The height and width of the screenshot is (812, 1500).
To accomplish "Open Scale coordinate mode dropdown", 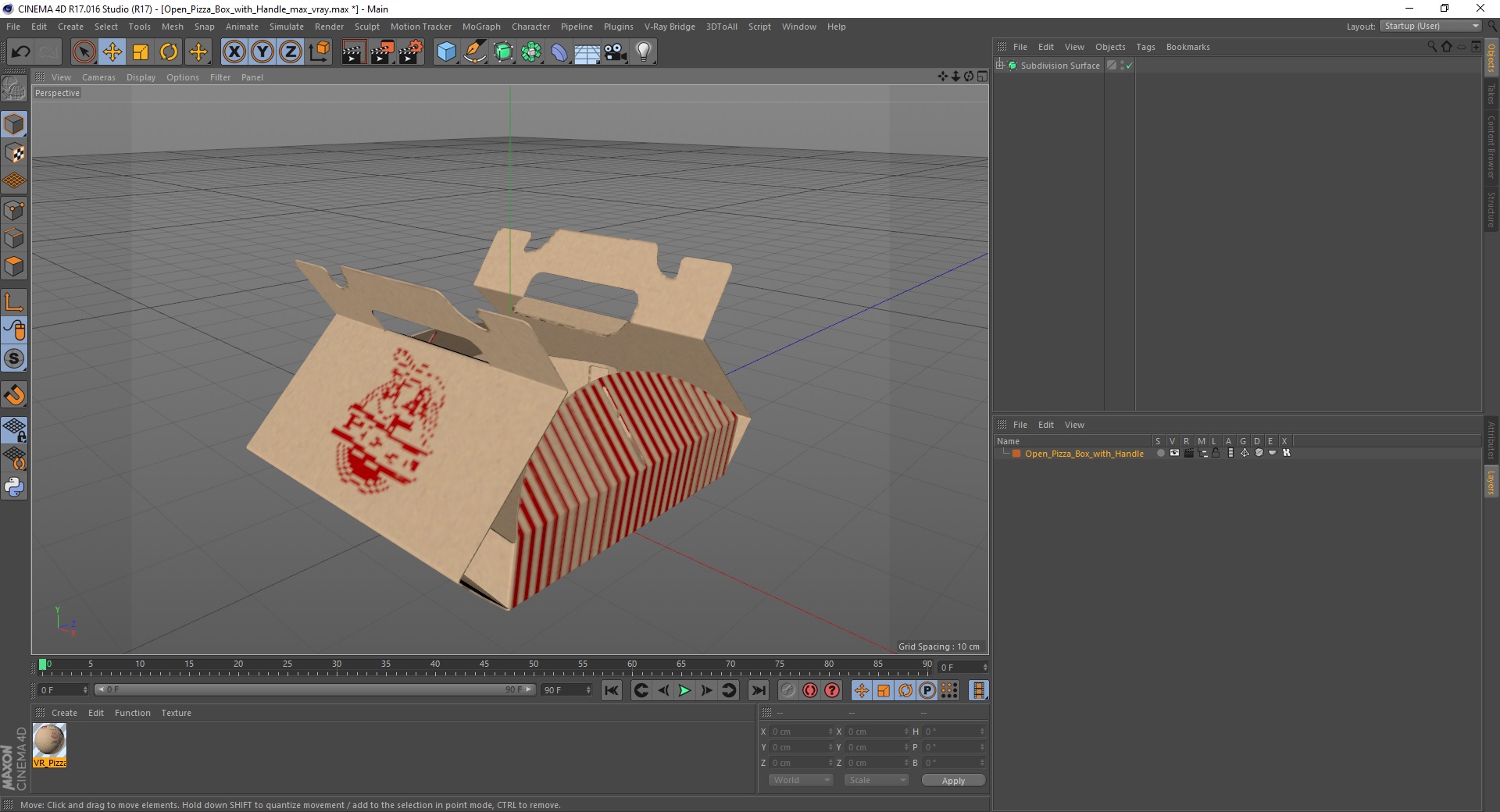I will pyautogui.click(x=877, y=780).
